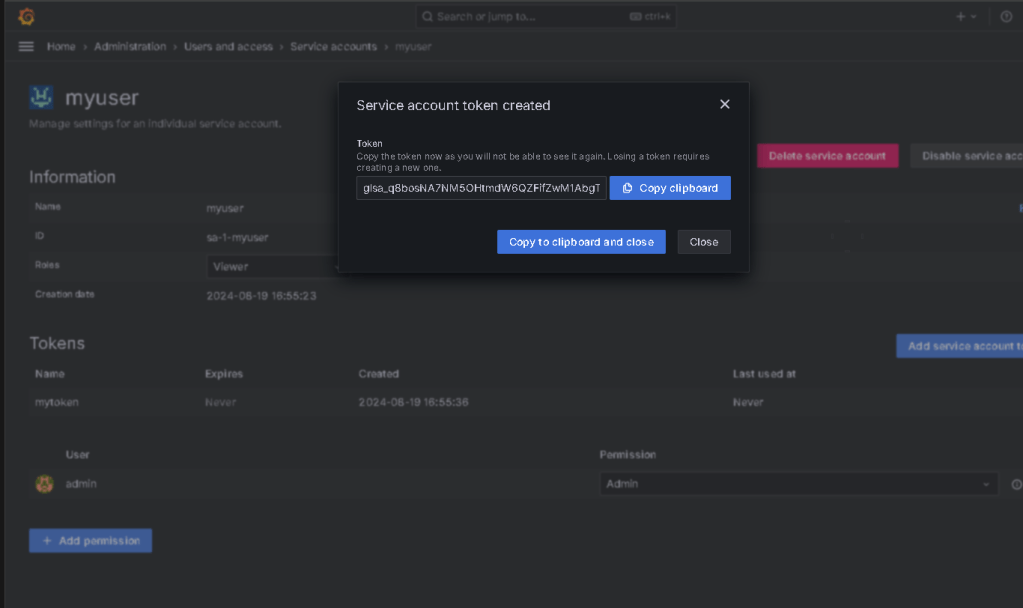1023x608 pixels.
Task: Go to Home breadcrumb
Action: click(x=61, y=46)
